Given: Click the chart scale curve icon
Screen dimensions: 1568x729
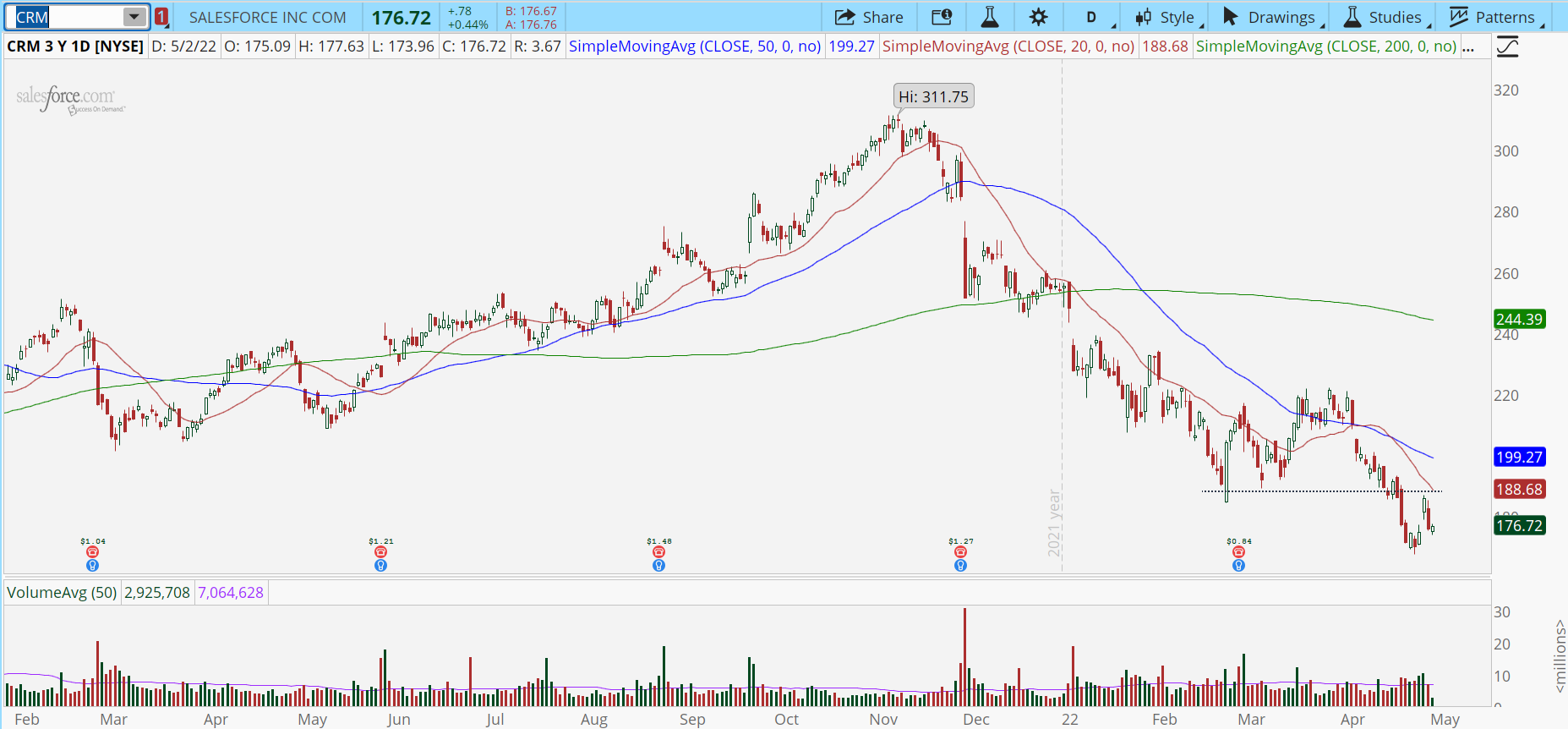Looking at the screenshot, I should [x=1507, y=47].
